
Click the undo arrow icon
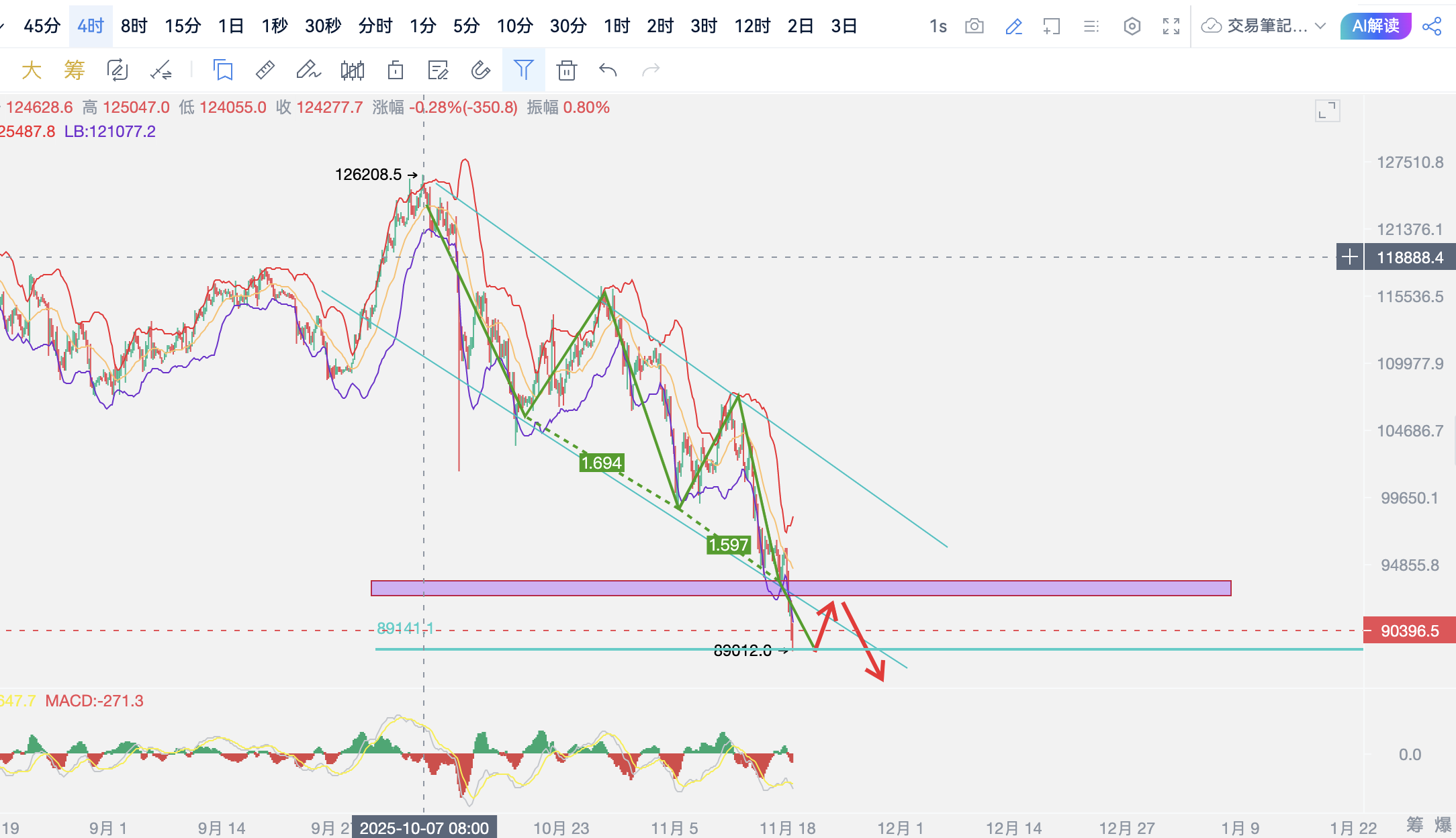click(608, 70)
